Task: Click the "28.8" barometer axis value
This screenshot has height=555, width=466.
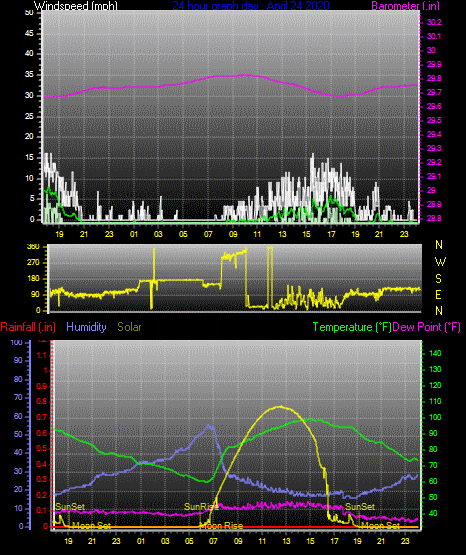Action: (434, 218)
